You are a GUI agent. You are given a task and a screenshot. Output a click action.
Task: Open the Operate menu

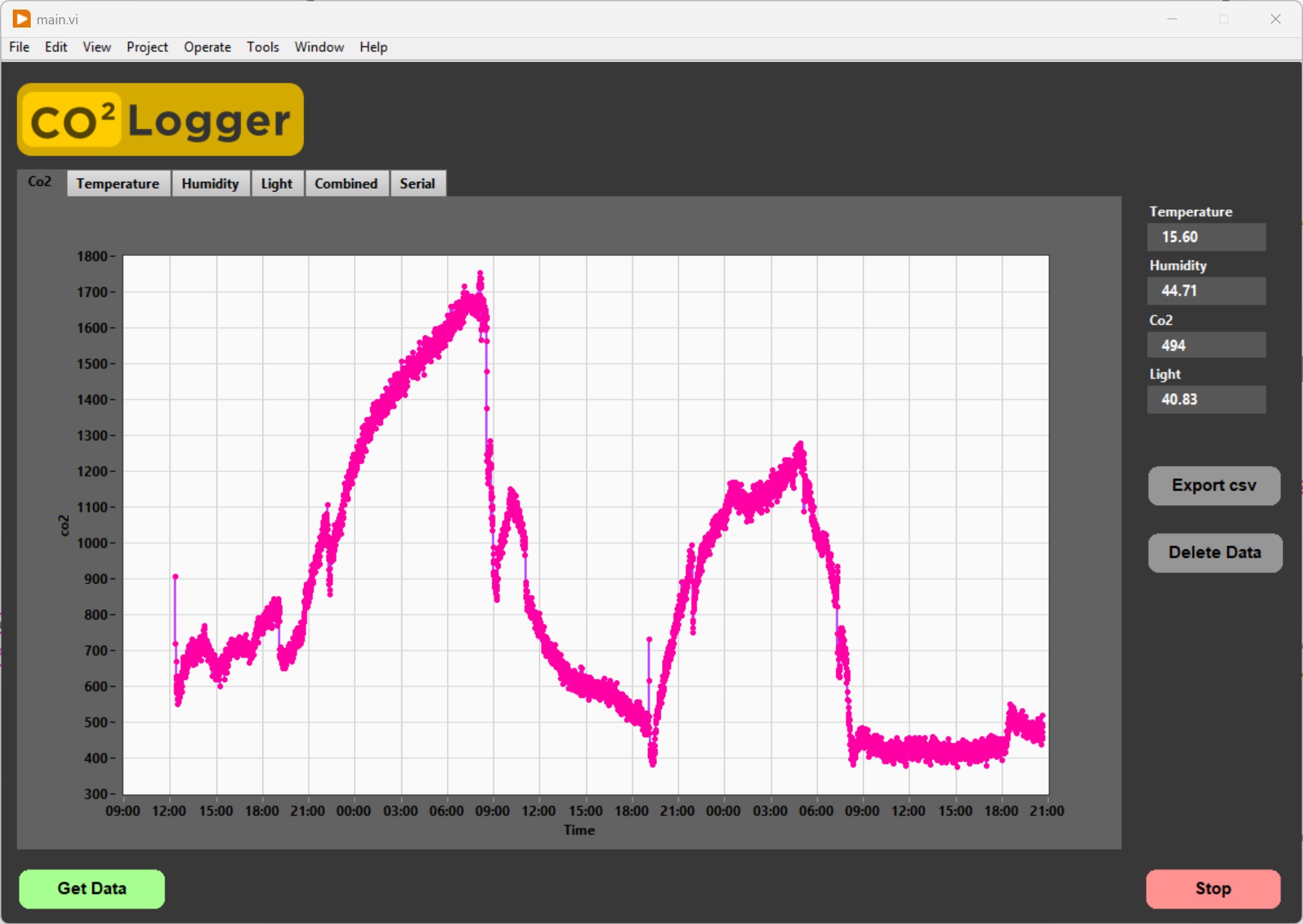207,47
